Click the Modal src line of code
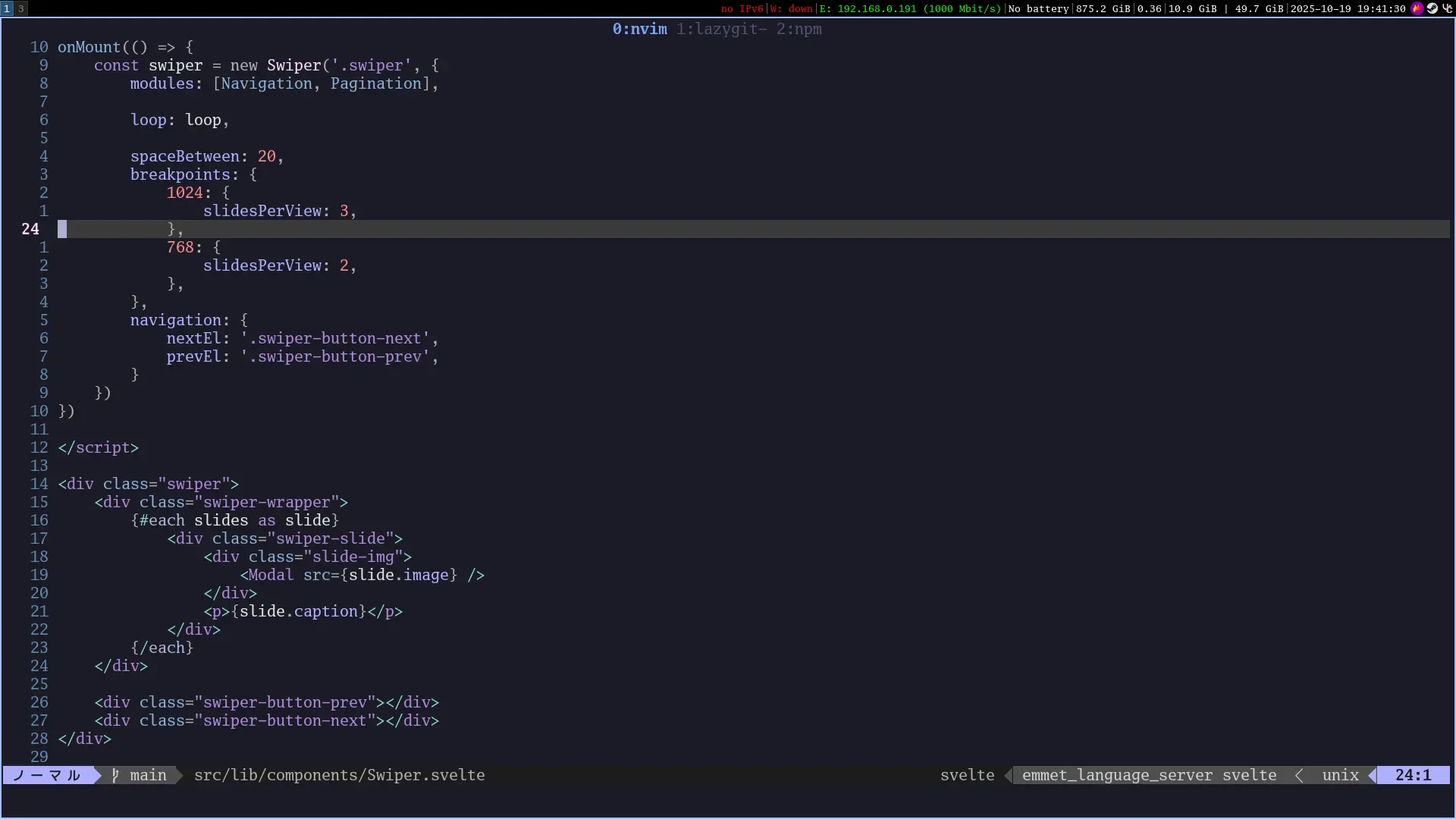Image resolution: width=1456 pixels, height=819 pixels. pyautogui.click(x=362, y=575)
